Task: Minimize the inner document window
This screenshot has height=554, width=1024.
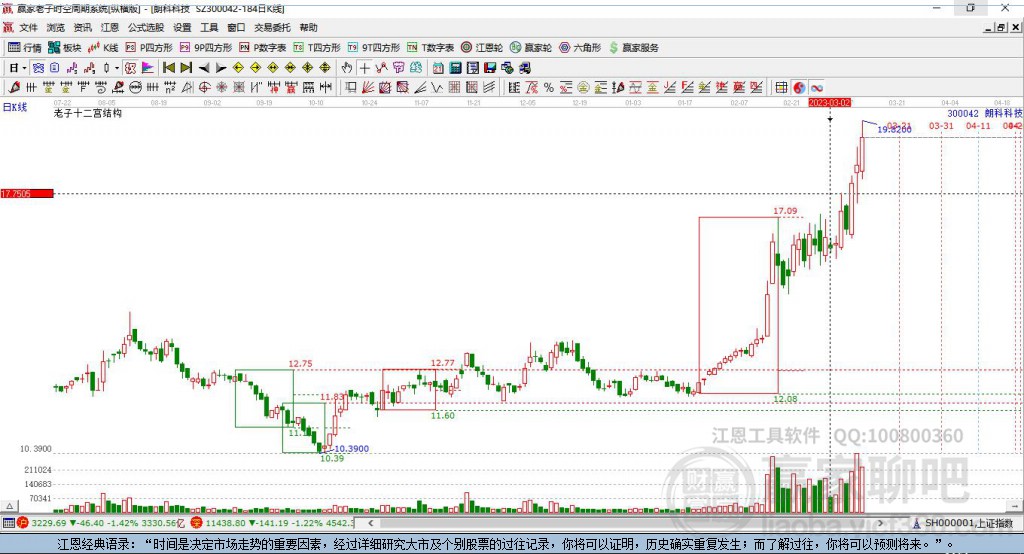Action: click(x=989, y=27)
